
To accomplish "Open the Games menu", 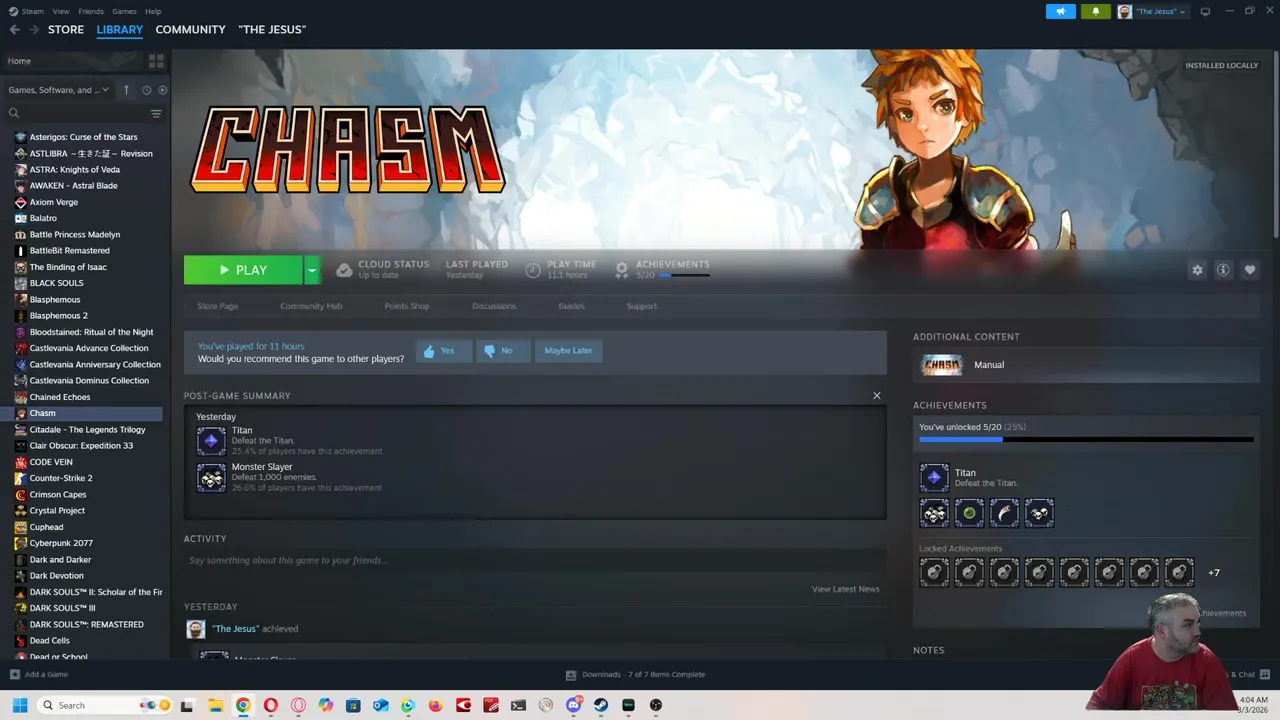I will click(124, 11).
